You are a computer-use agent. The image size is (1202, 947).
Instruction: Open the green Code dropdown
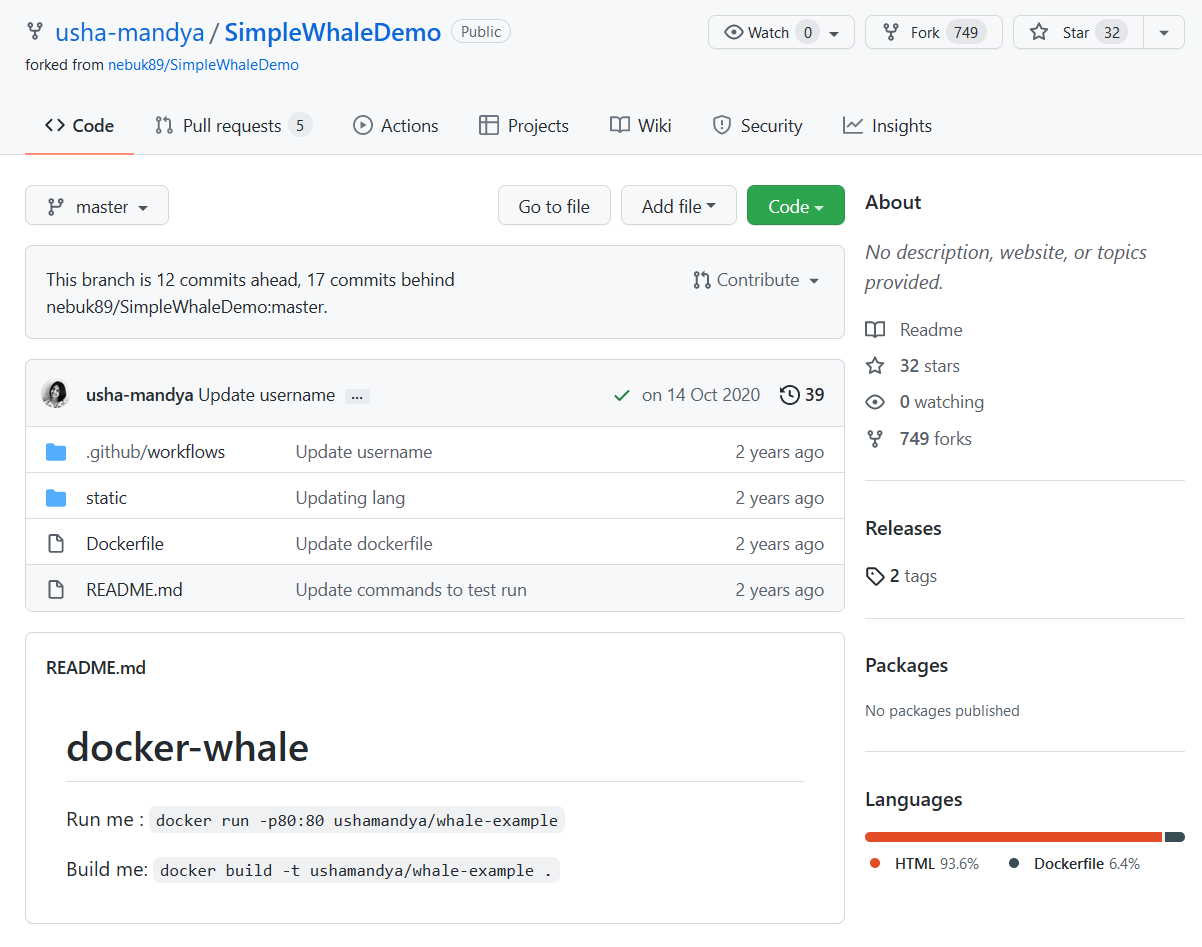[x=796, y=205]
